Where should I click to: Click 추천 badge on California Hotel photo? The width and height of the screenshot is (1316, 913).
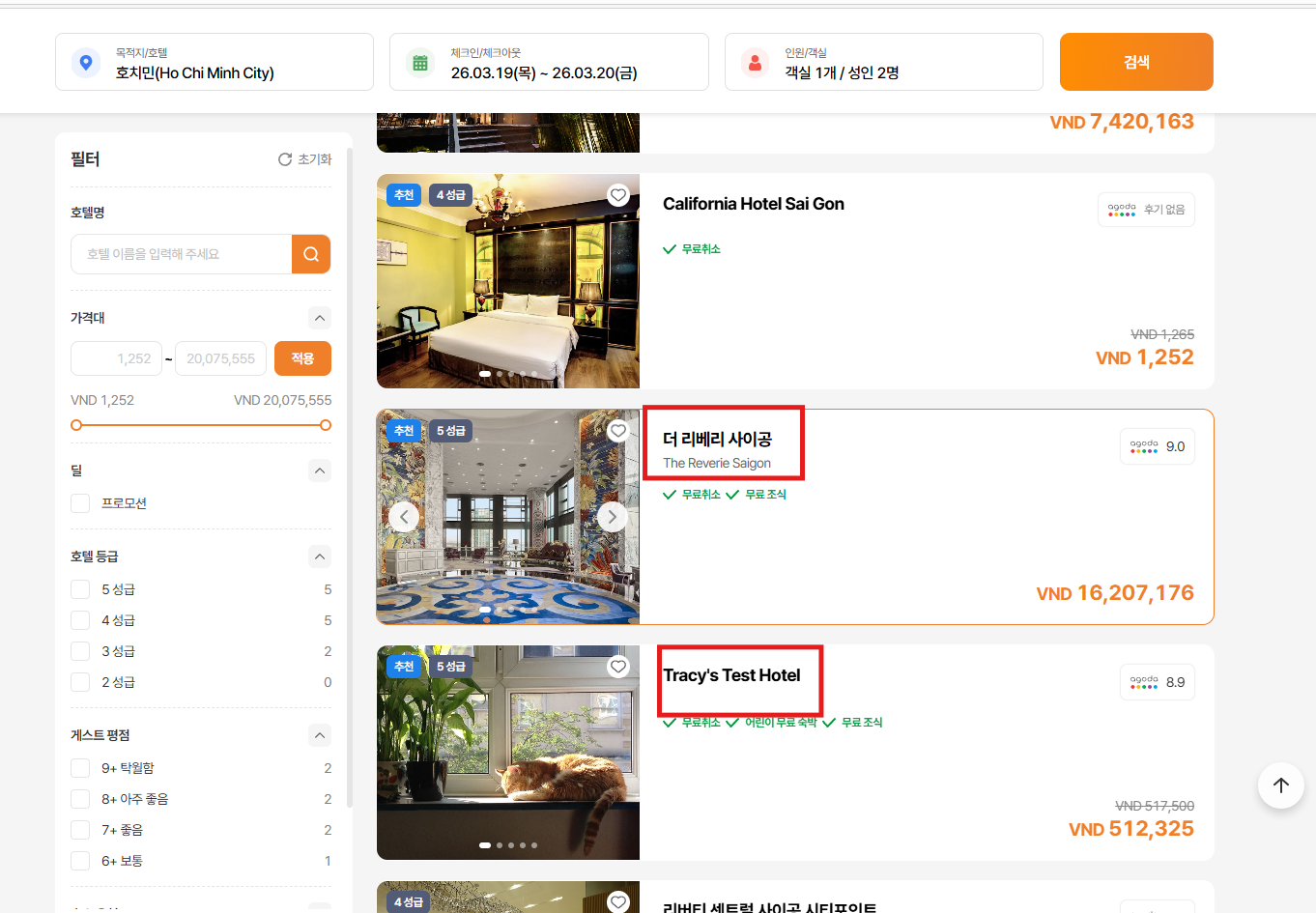coord(404,195)
